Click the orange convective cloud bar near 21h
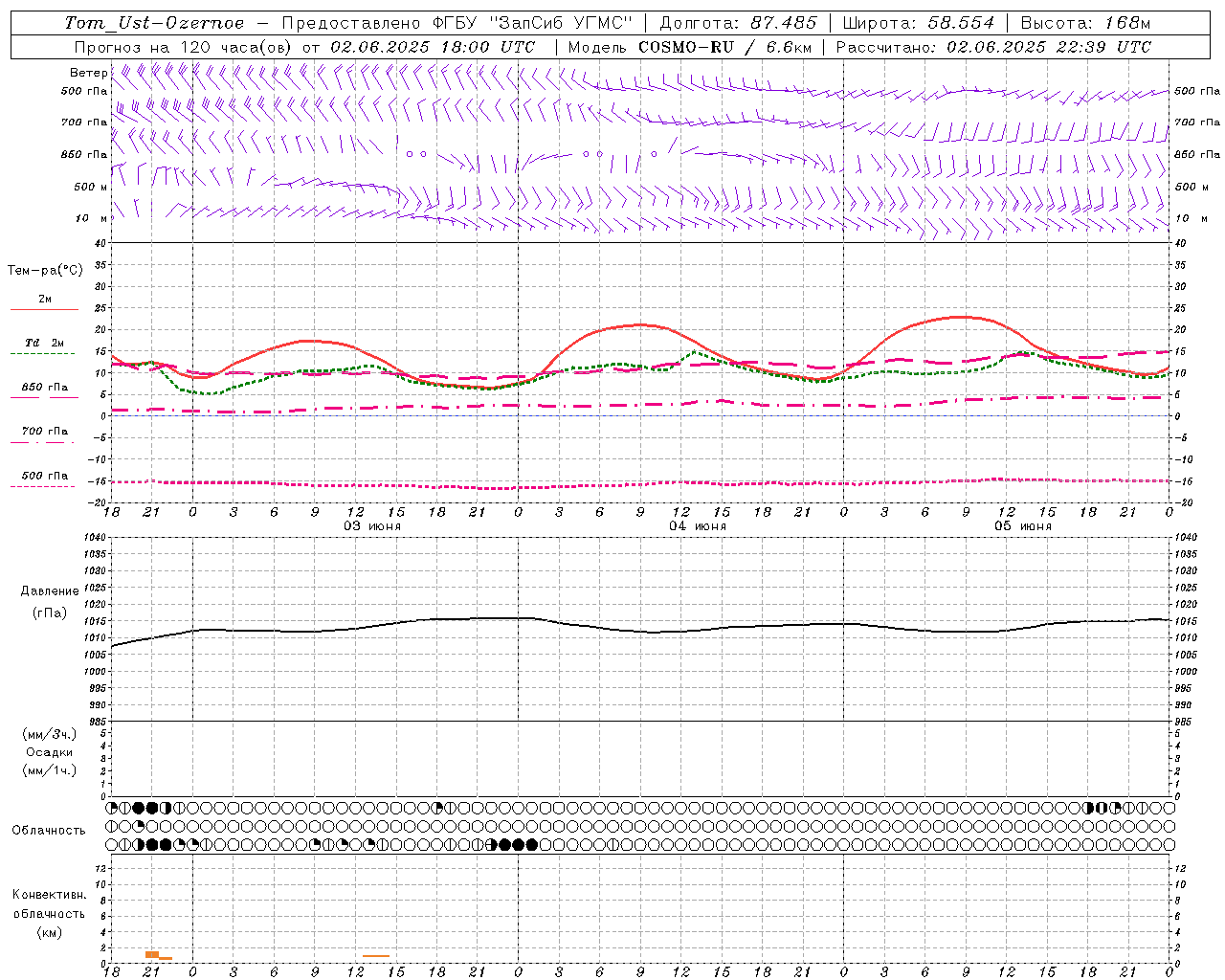 click(x=152, y=954)
